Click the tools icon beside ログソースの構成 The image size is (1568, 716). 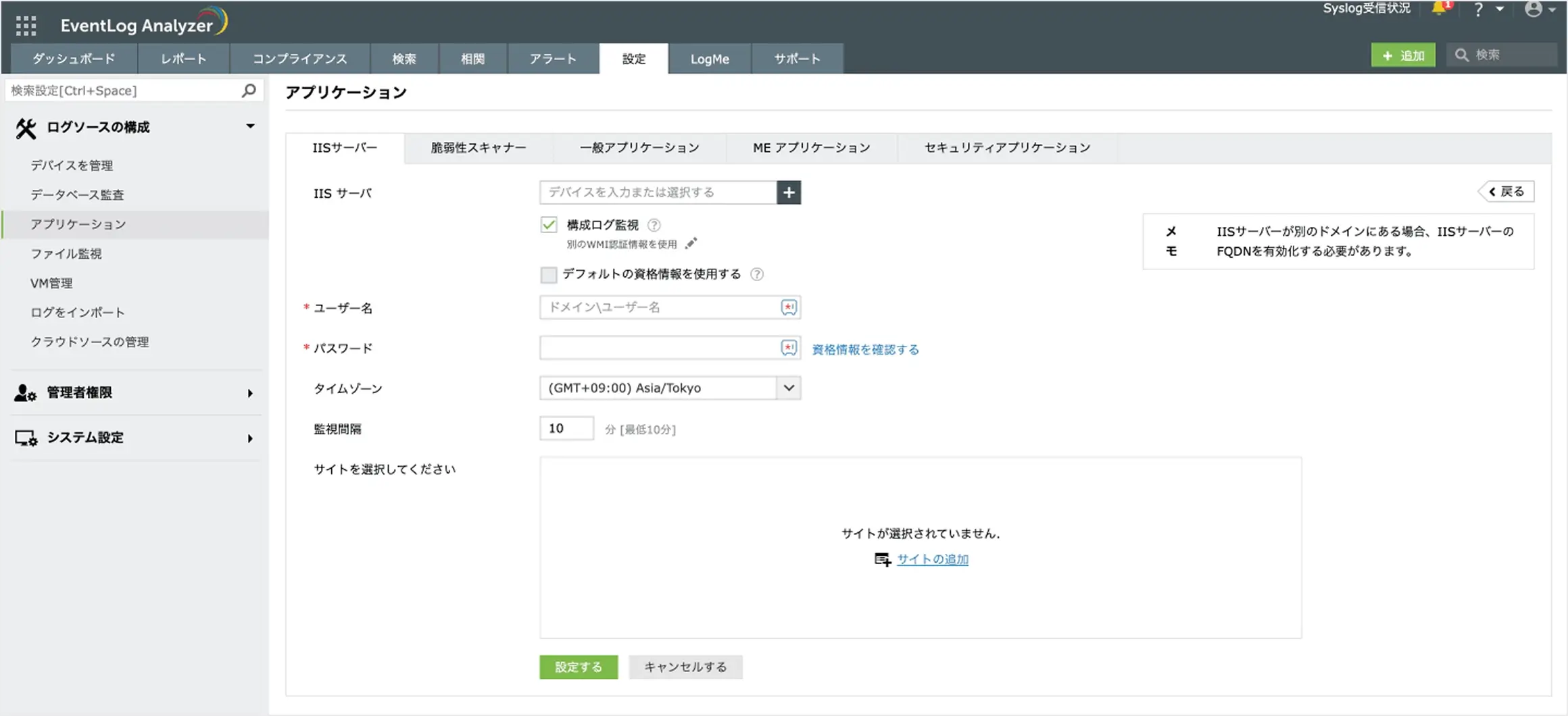click(26, 128)
